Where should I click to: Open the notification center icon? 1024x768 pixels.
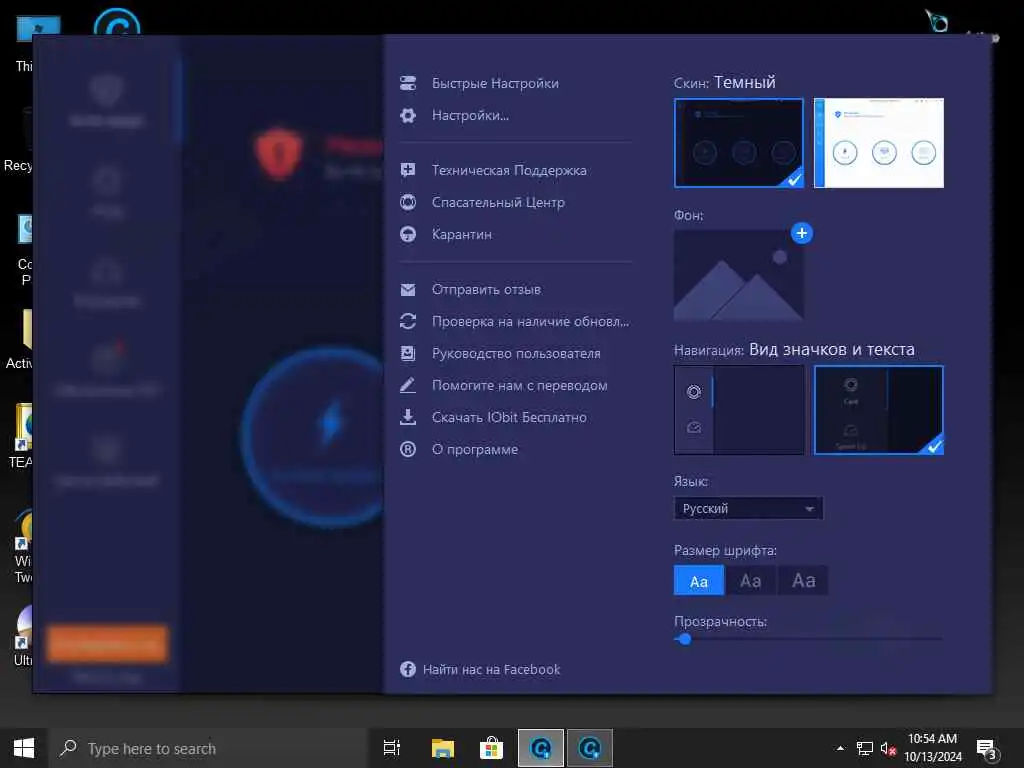click(987, 749)
